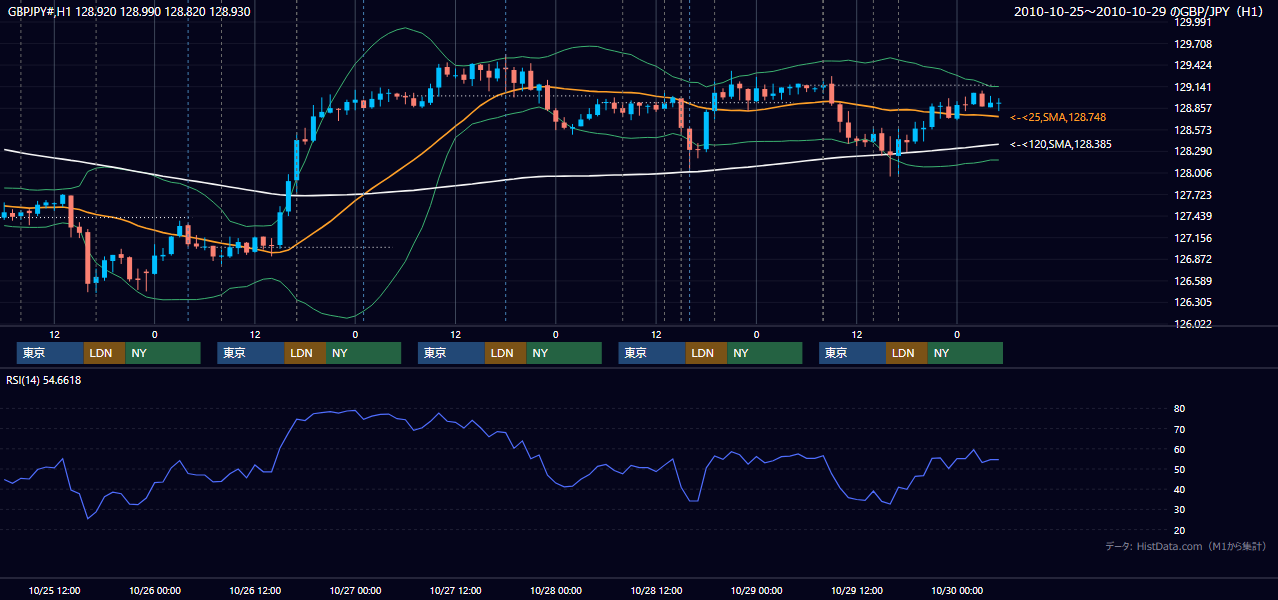Click RSI scale level 40
This screenshot has height=600, width=1278.
(x=1180, y=489)
